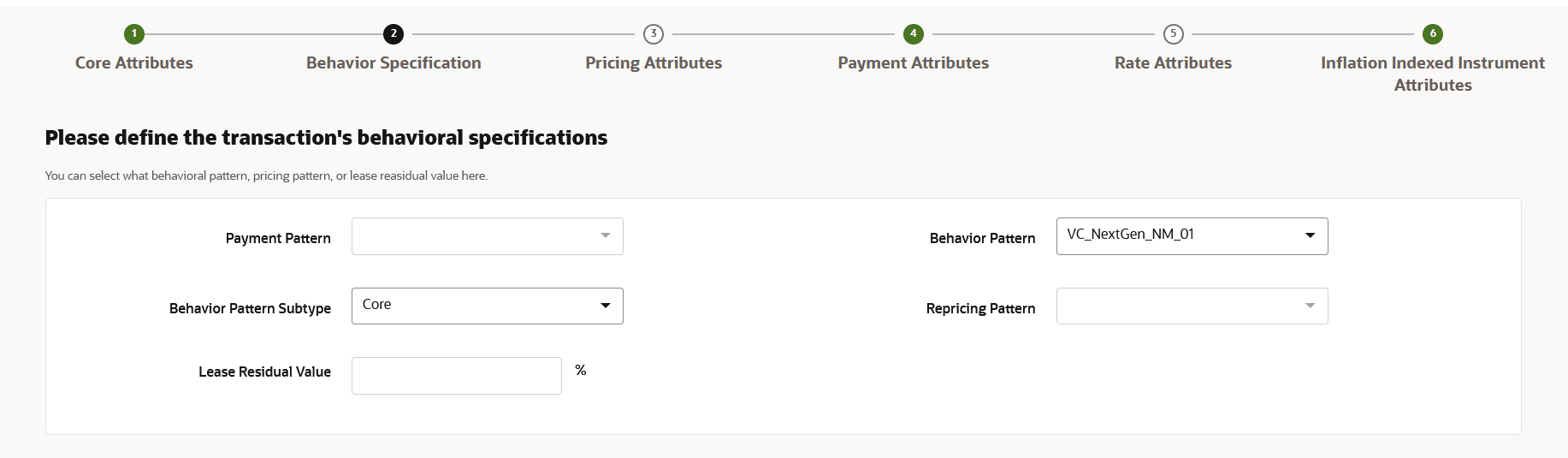This screenshot has width=1568, height=458.
Task: Click the Behavior Pattern Subtype dropdown arrow
Action: 606,306
